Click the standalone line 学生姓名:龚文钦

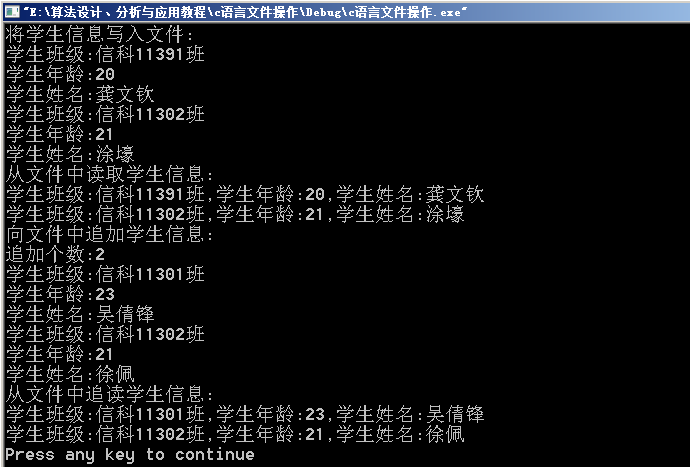[80, 94]
